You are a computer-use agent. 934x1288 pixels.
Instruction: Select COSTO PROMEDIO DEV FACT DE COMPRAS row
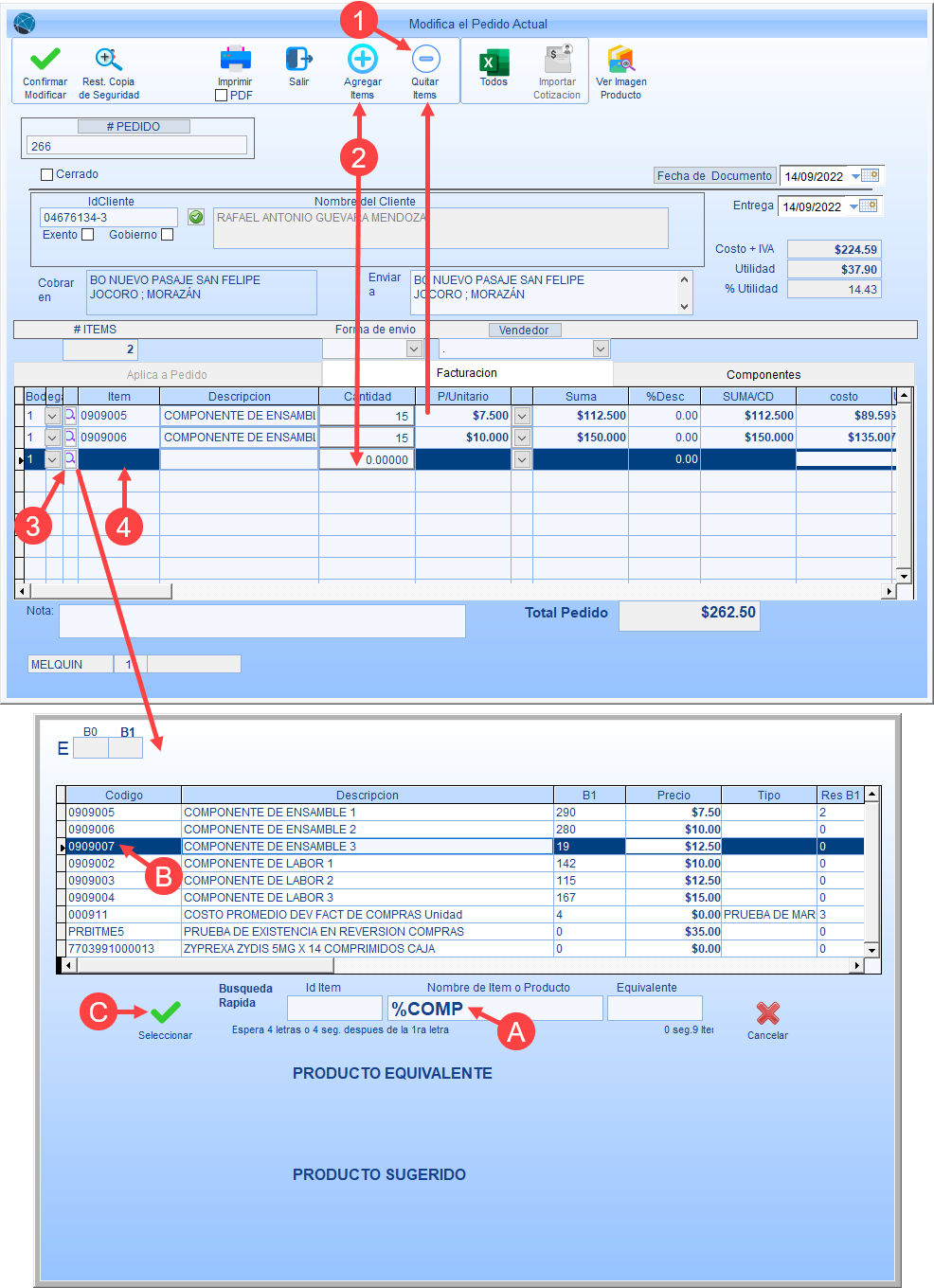pyautogui.click(x=465, y=915)
